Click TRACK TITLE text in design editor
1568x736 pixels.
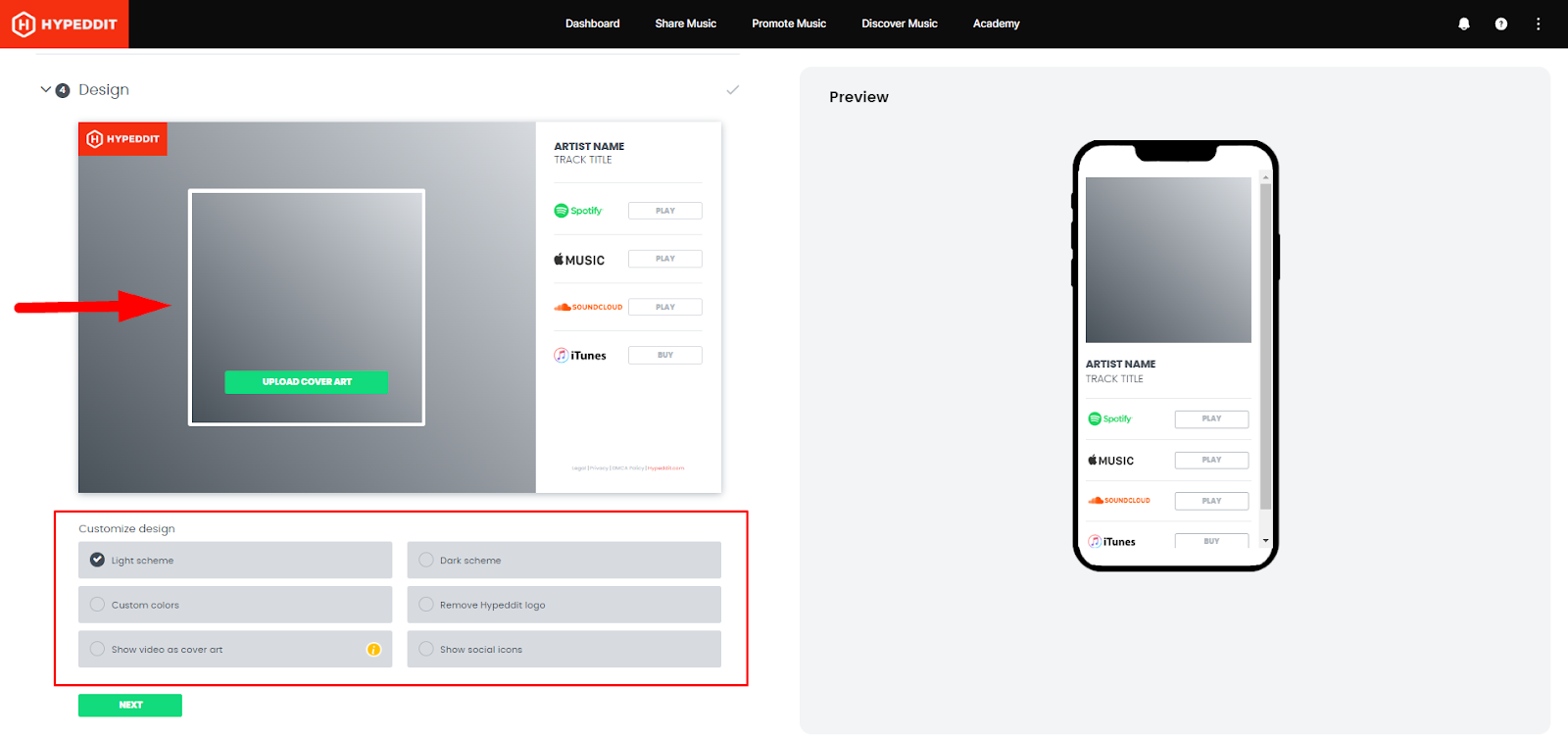[583, 160]
